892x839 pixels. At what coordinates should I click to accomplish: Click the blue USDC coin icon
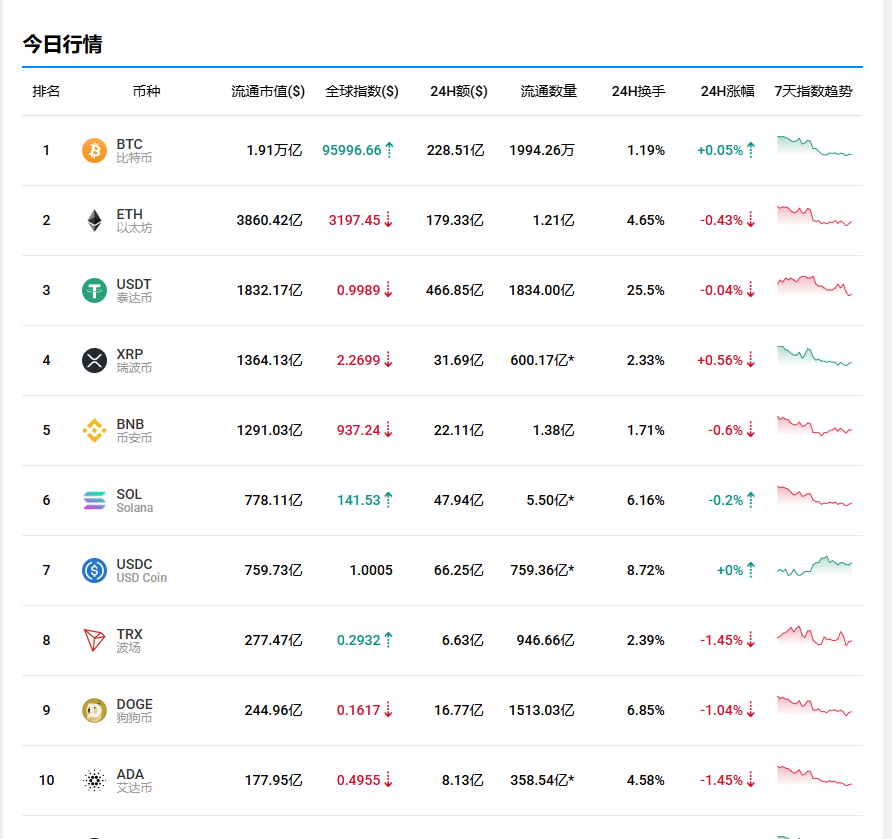(x=94, y=571)
